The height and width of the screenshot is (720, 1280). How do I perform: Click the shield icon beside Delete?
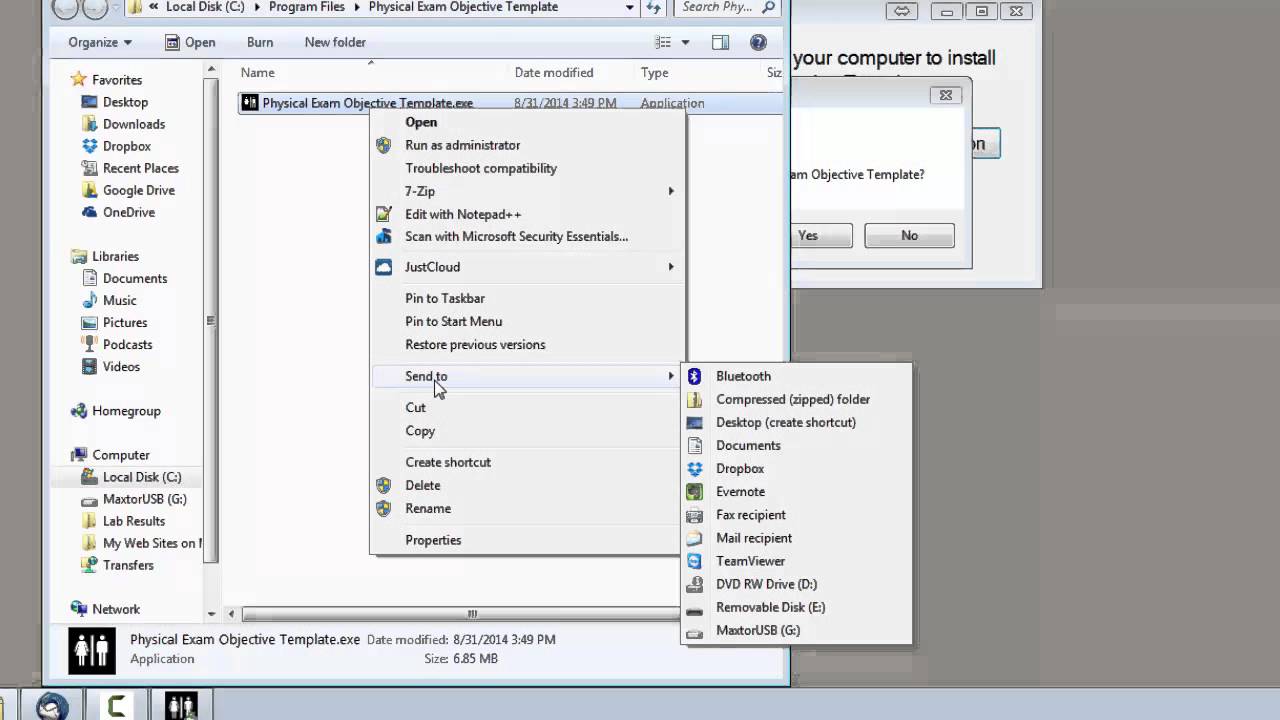[383, 485]
